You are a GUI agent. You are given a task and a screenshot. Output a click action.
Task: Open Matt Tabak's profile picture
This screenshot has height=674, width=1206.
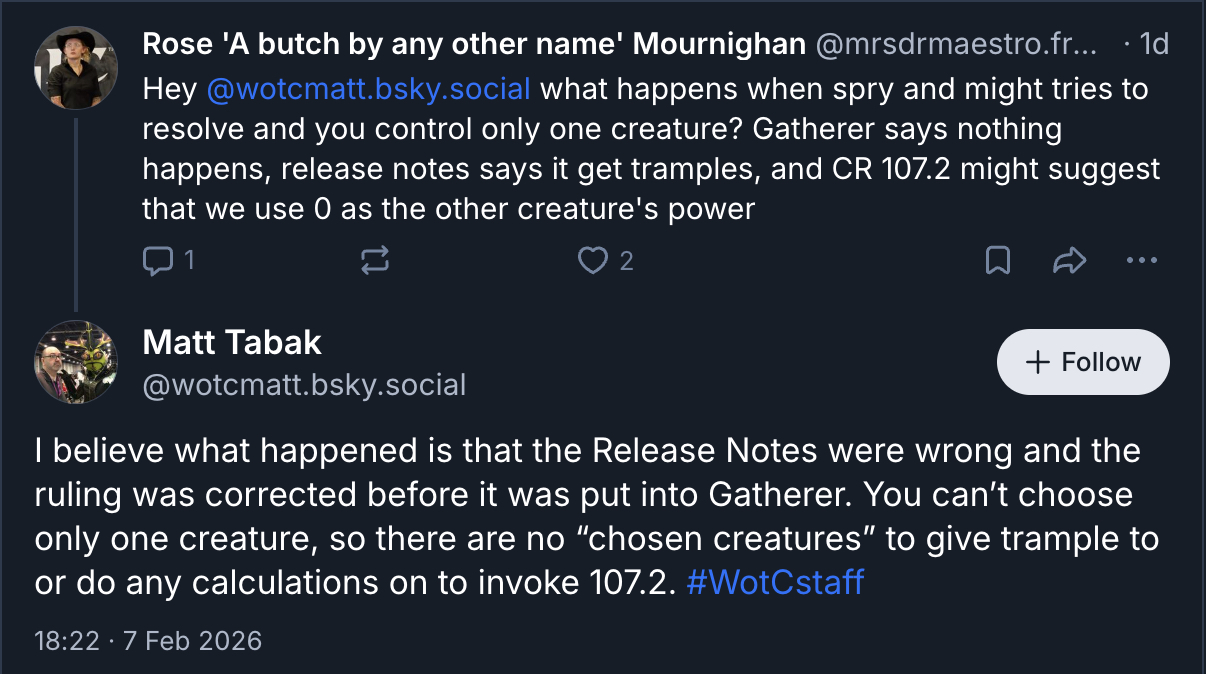pyautogui.click(x=76, y=362)
